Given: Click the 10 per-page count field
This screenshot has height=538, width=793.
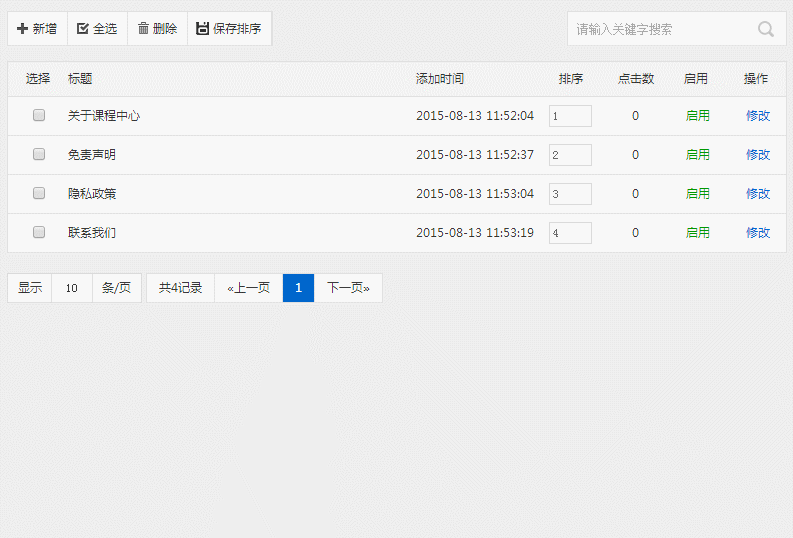Looking at the screenshot, I should [72, 288].
